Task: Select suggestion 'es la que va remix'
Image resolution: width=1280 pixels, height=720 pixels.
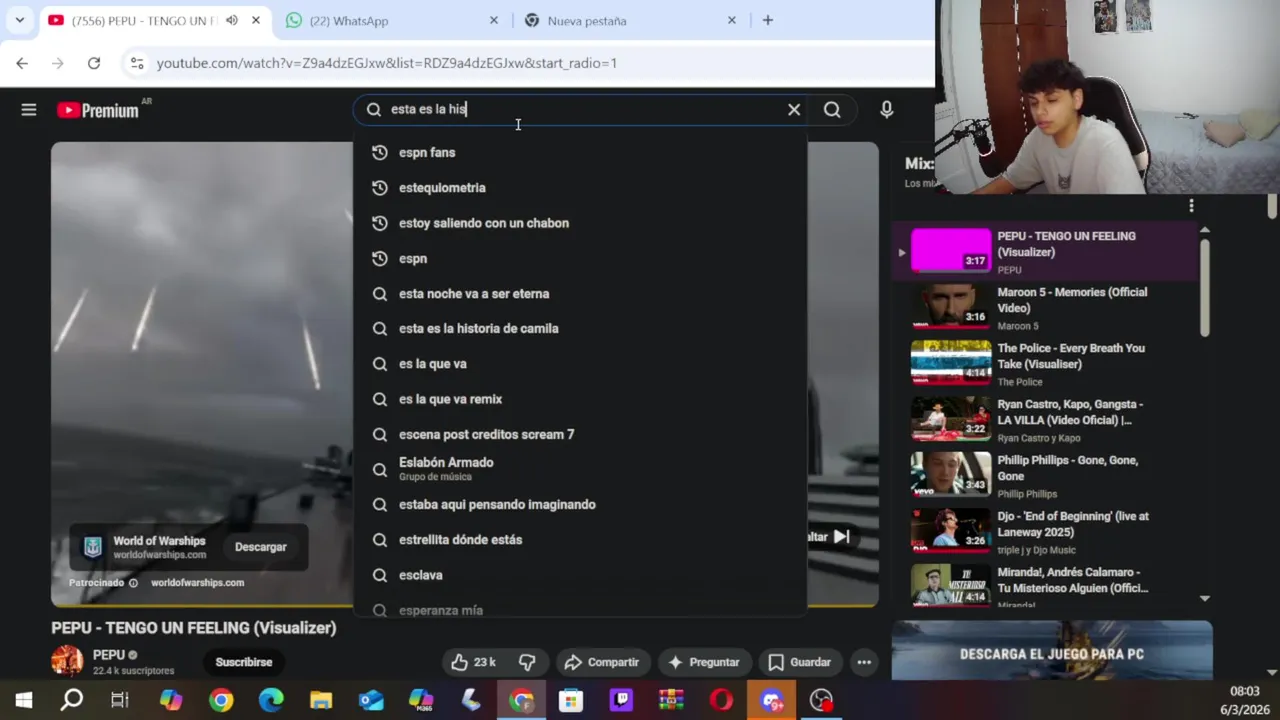Action: [580, 399]
